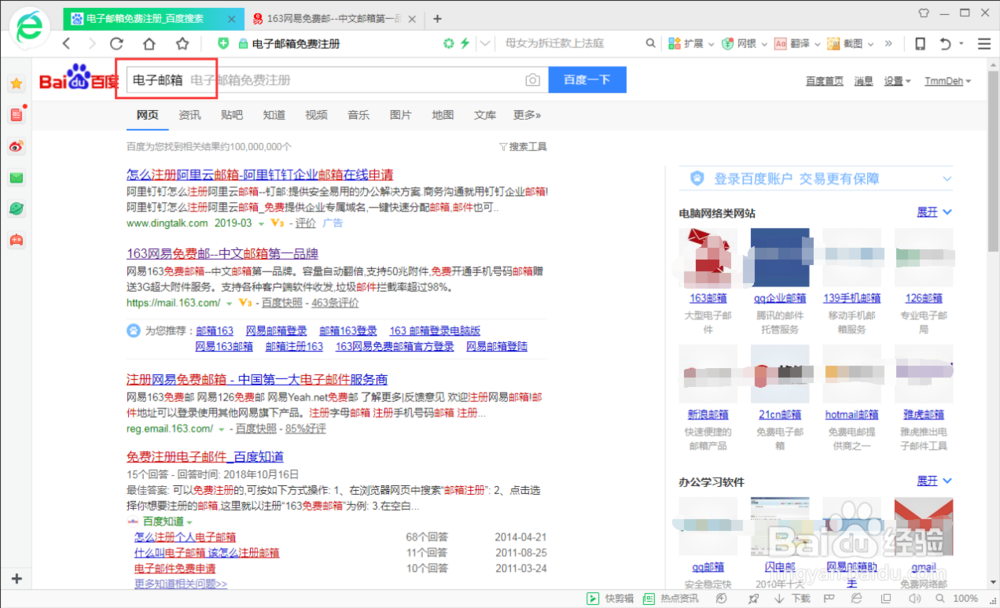1000x608 pixels.
Task: Open the 消息 messages link
Action: pyautogui.click(x=864, y=81)
